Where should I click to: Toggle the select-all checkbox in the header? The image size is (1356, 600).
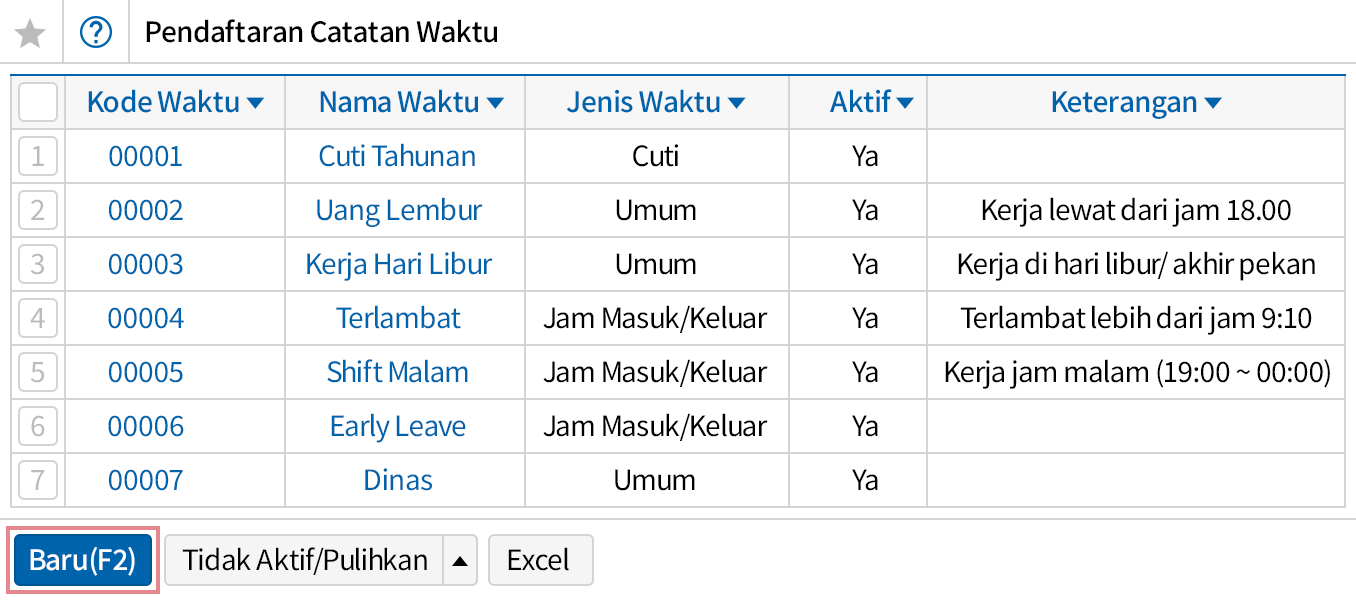pos(37,101)
